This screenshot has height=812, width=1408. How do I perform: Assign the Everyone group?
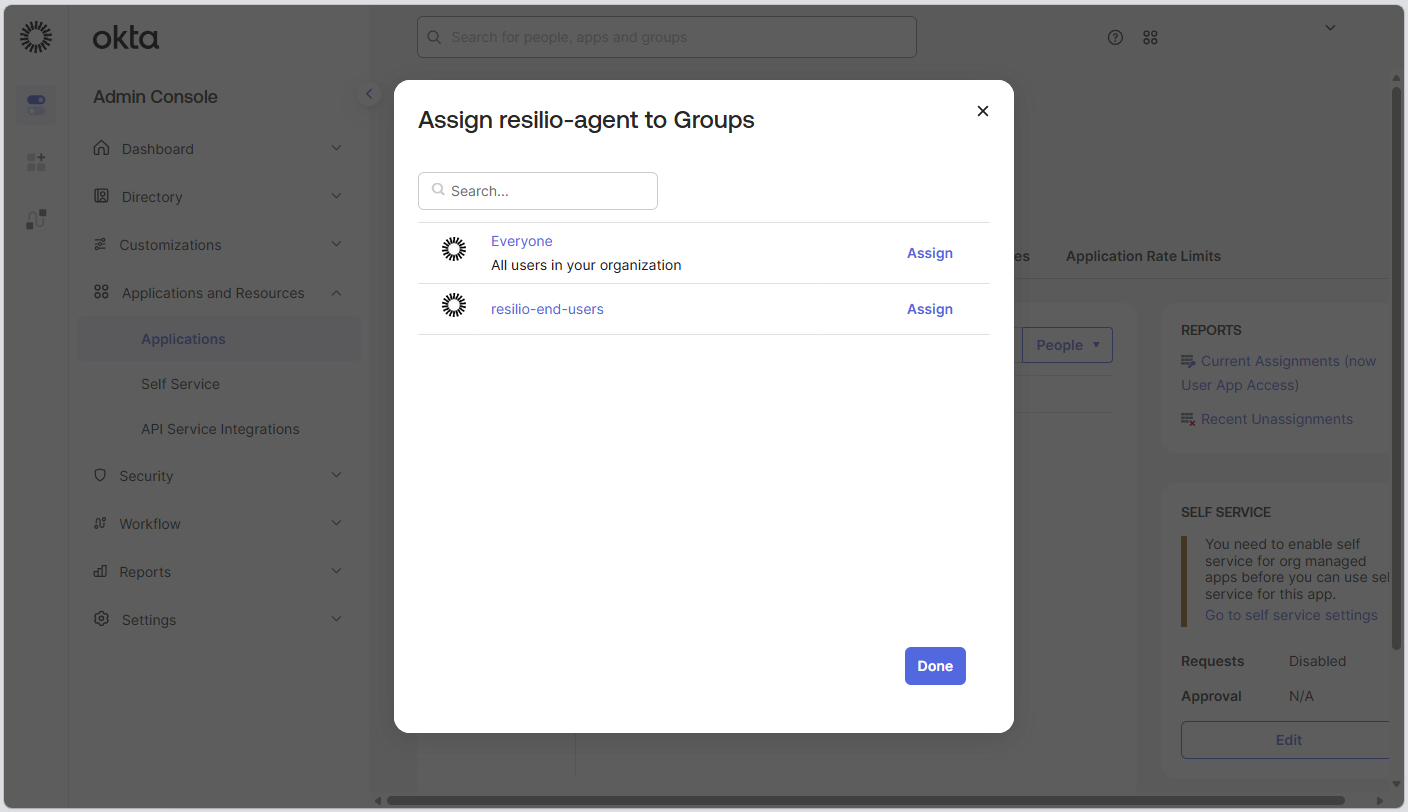point(930,253)
